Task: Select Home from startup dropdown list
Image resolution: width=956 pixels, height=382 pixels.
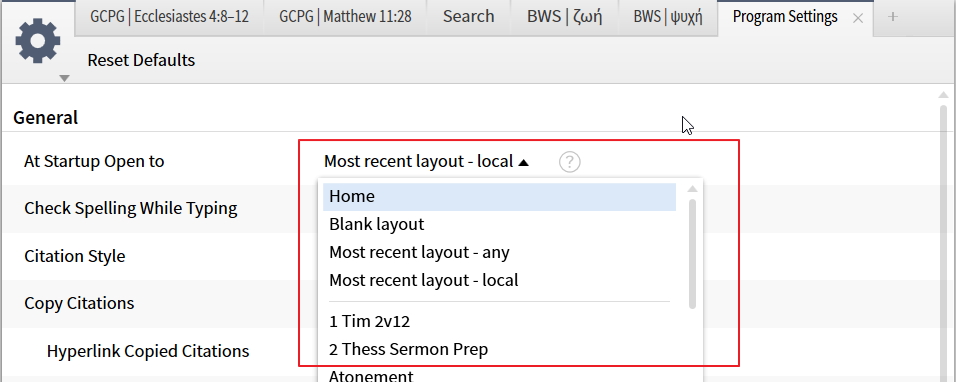Action: click(499, 197)
